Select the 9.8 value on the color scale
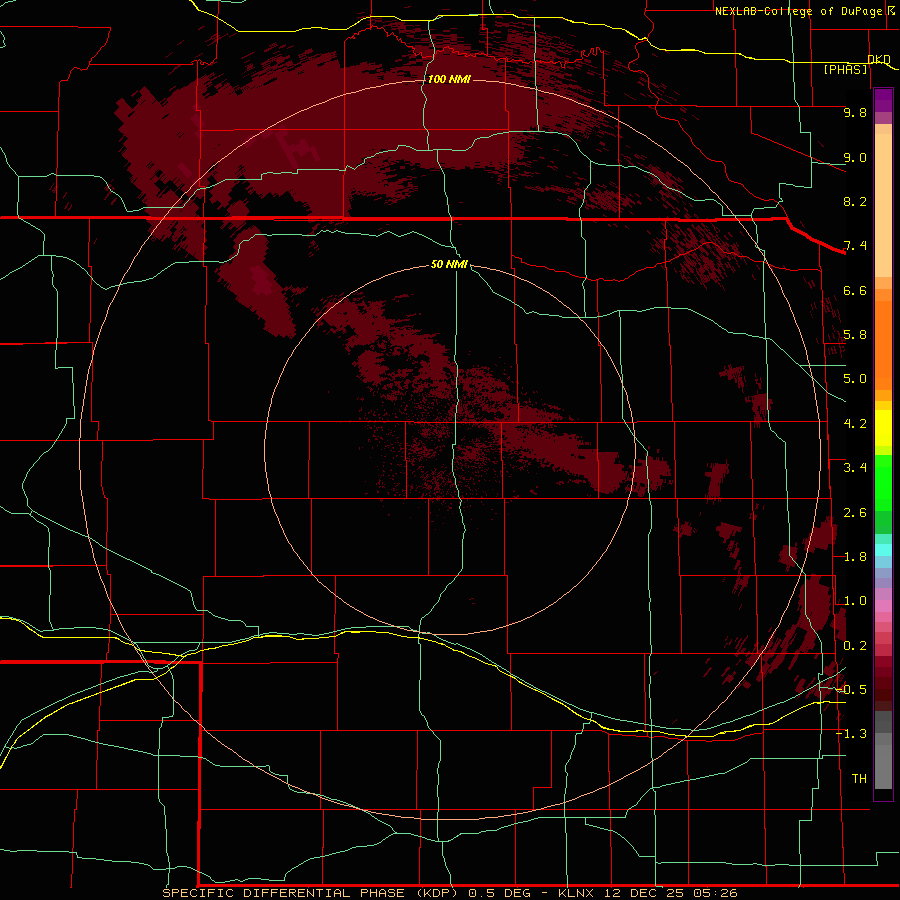The height and width of the screenshot is (900, 900). 855,112
